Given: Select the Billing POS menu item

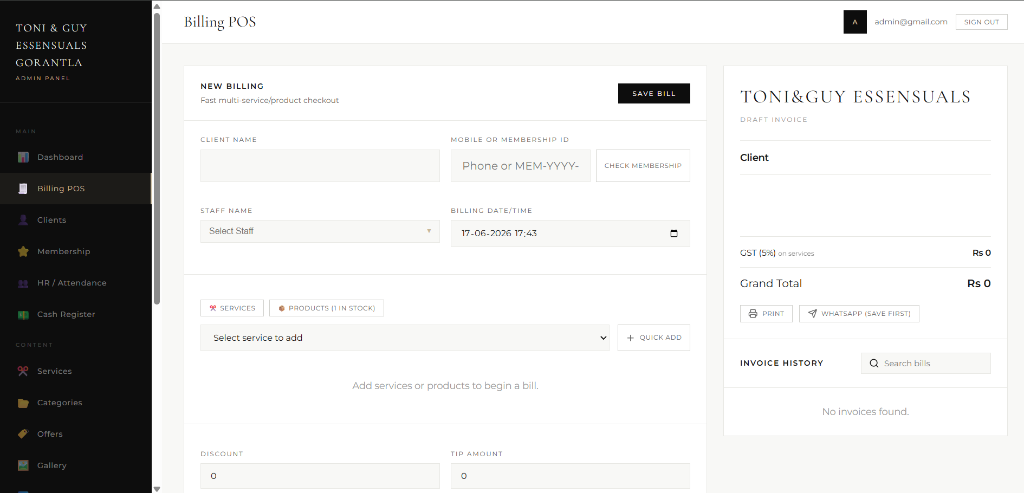Looking at the screenshot, I should click(x=76, y=189).
